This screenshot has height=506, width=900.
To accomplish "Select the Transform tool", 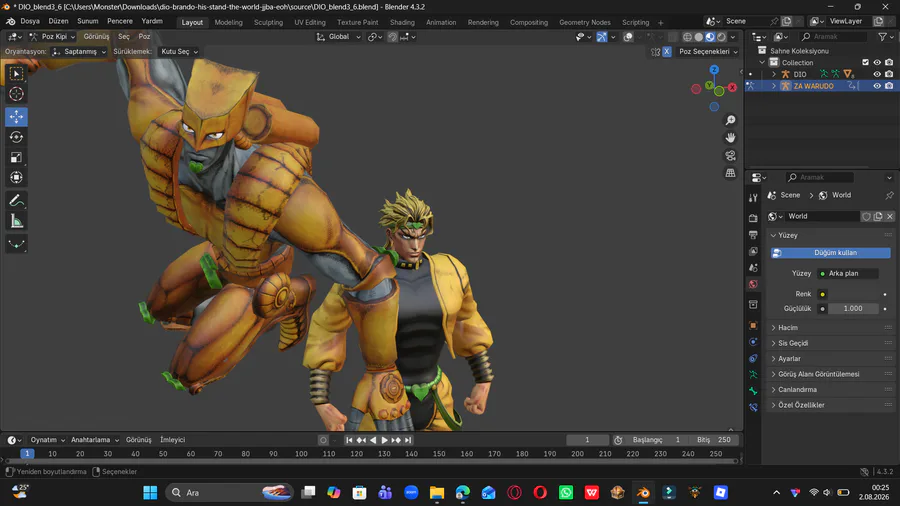I will pos(16,177).
